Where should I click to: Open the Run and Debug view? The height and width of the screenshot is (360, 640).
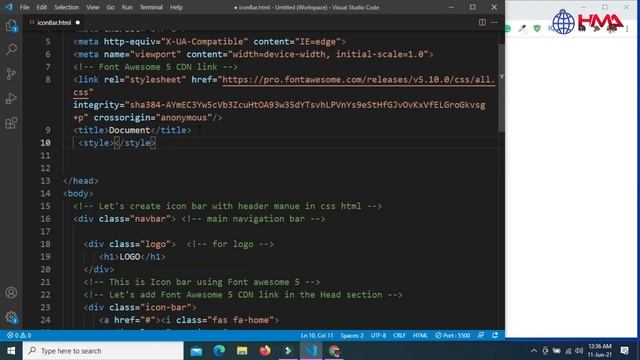(x=11, y=98)
